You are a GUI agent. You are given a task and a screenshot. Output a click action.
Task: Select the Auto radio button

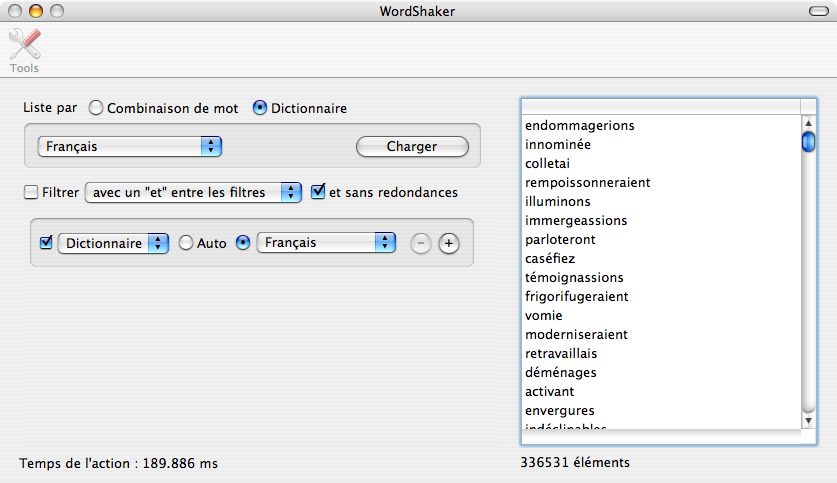(186, 243)
